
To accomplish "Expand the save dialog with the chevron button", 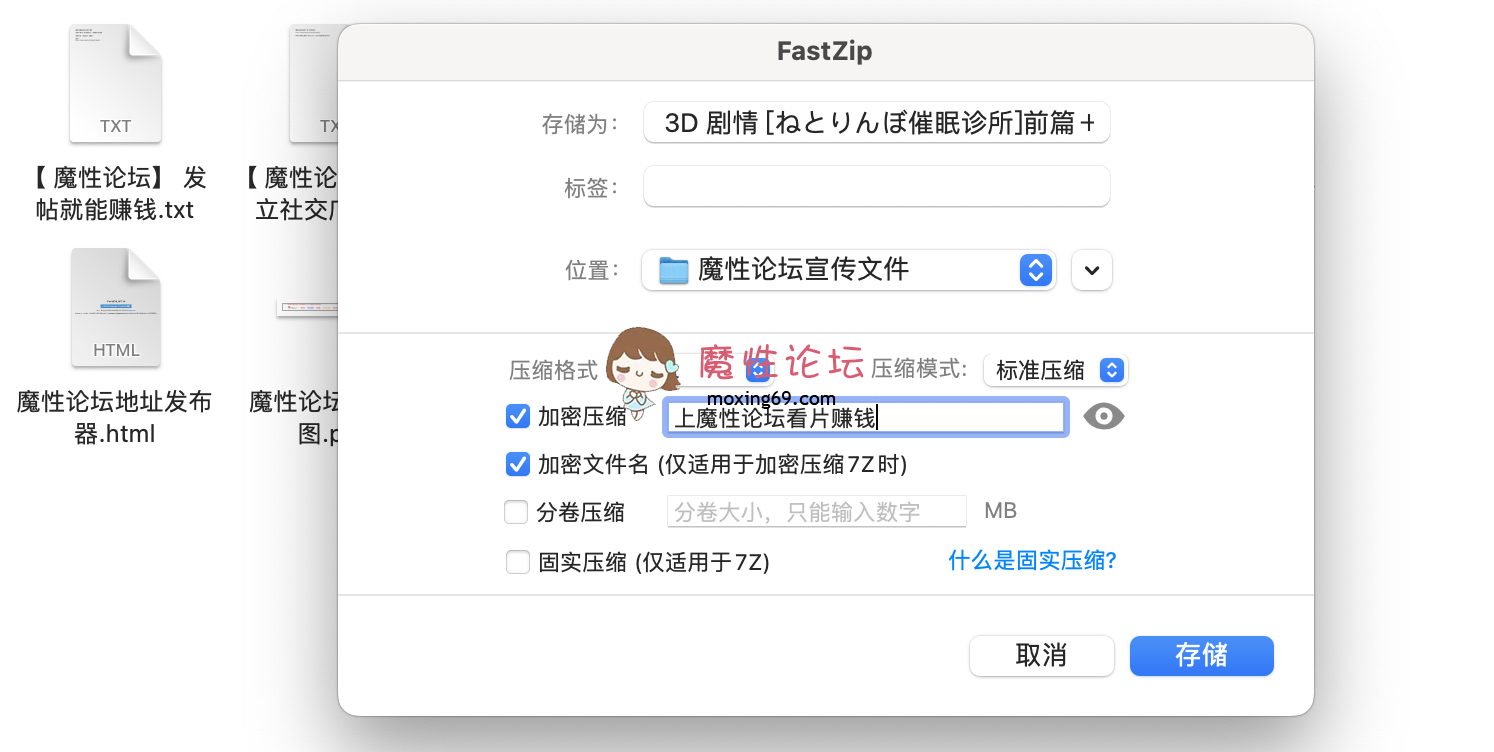I will [1092, 270].
